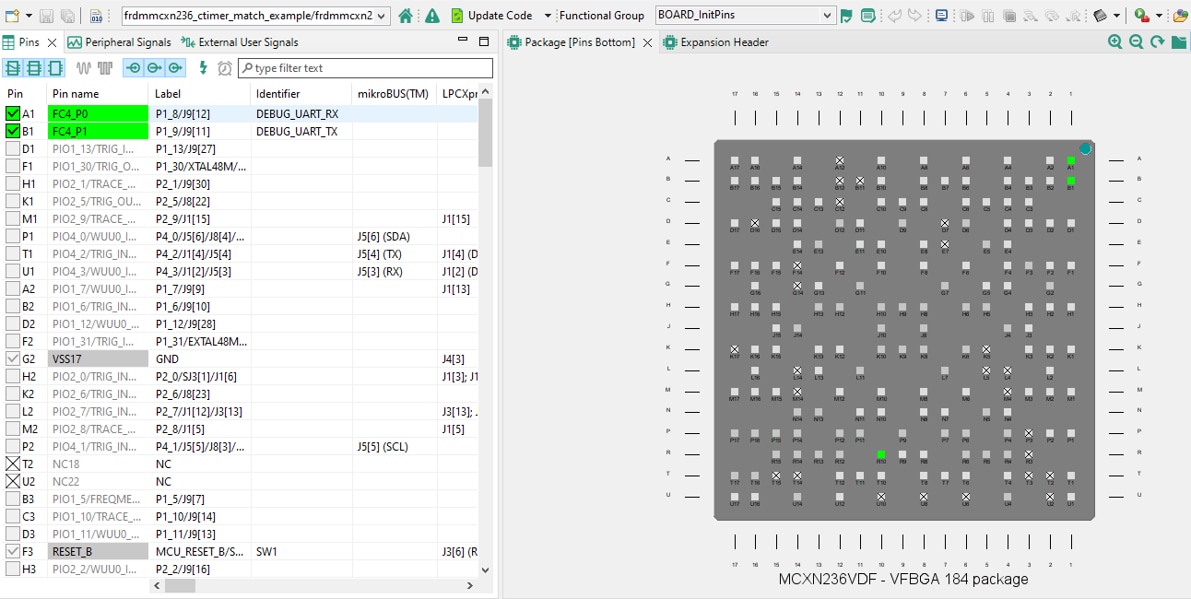Click the green A1 pin on package

pyautogui.click(x=1071, y=160)
